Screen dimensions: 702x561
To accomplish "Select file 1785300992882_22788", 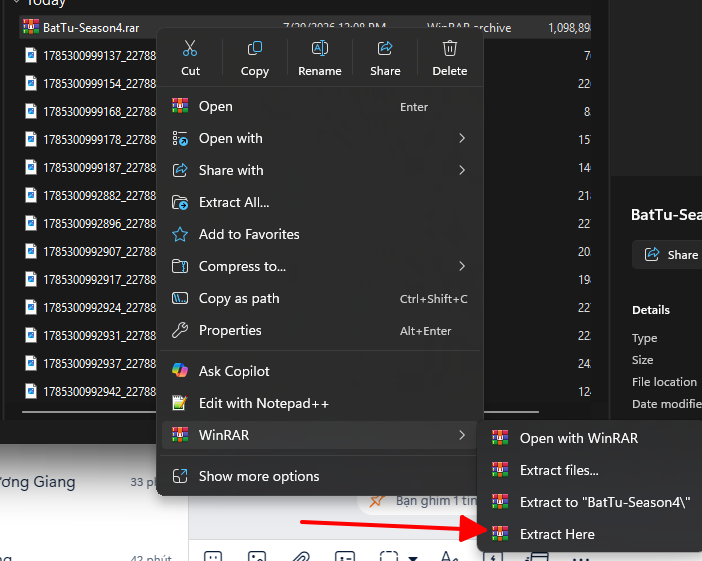I will pos(99,196).
